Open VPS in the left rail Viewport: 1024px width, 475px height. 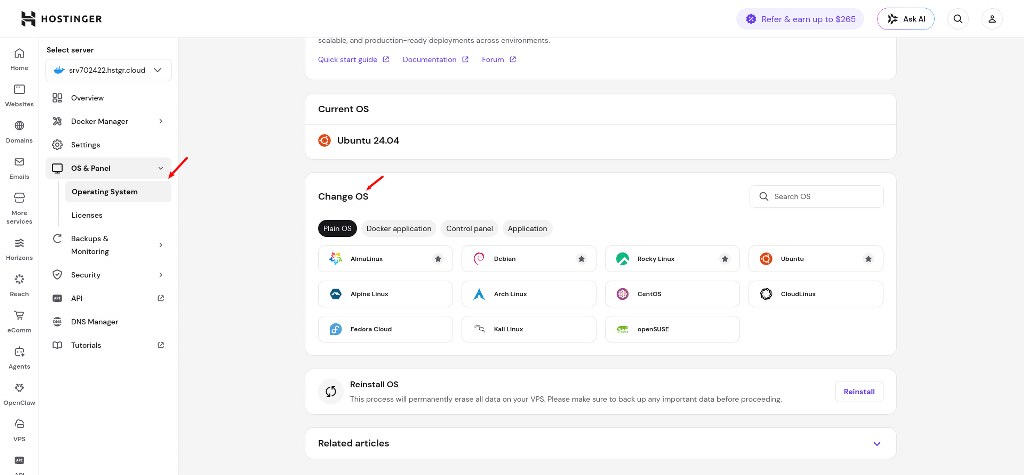tap(19, 431)
